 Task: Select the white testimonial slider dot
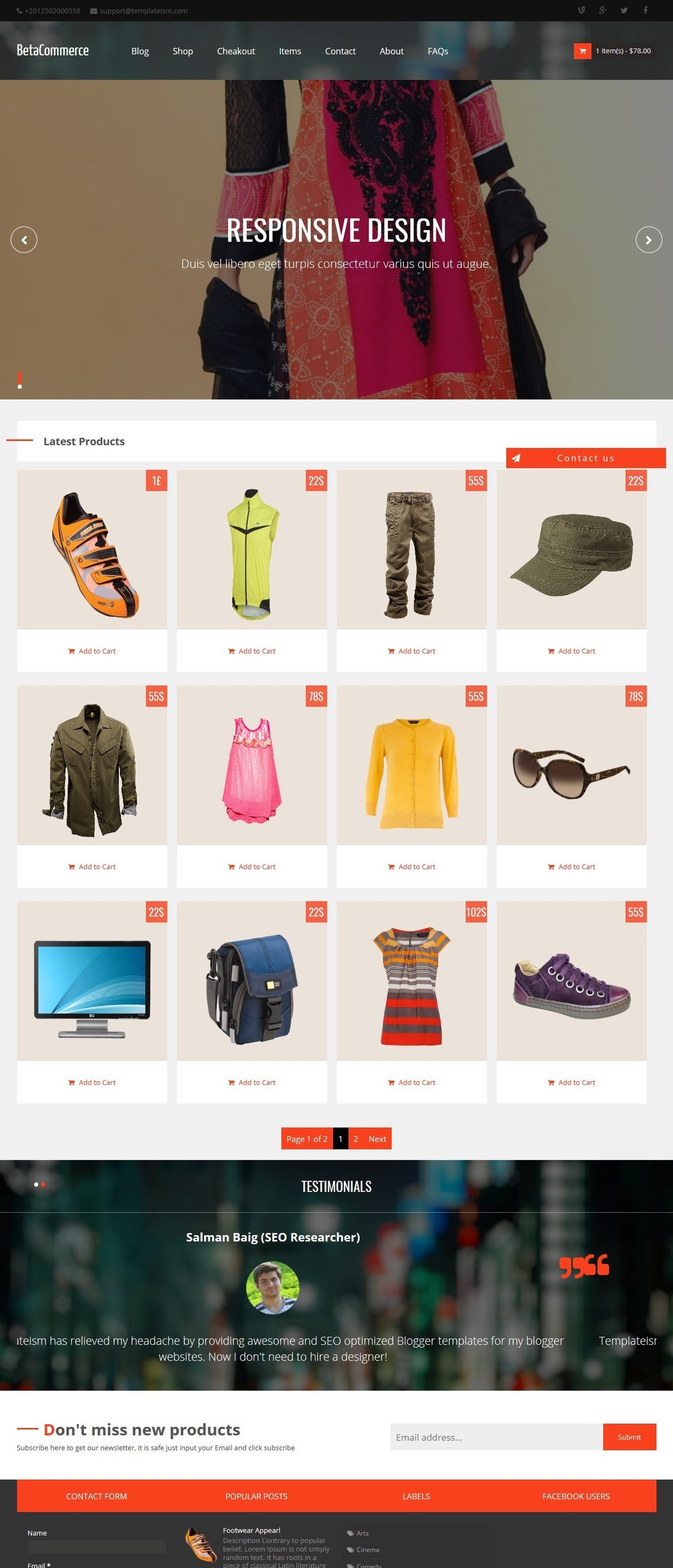tap(36, 1185)
